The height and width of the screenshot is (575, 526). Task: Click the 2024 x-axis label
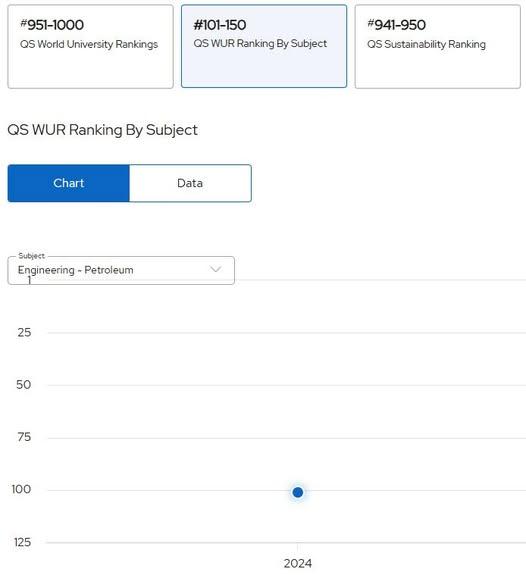(x=297, y=563)
